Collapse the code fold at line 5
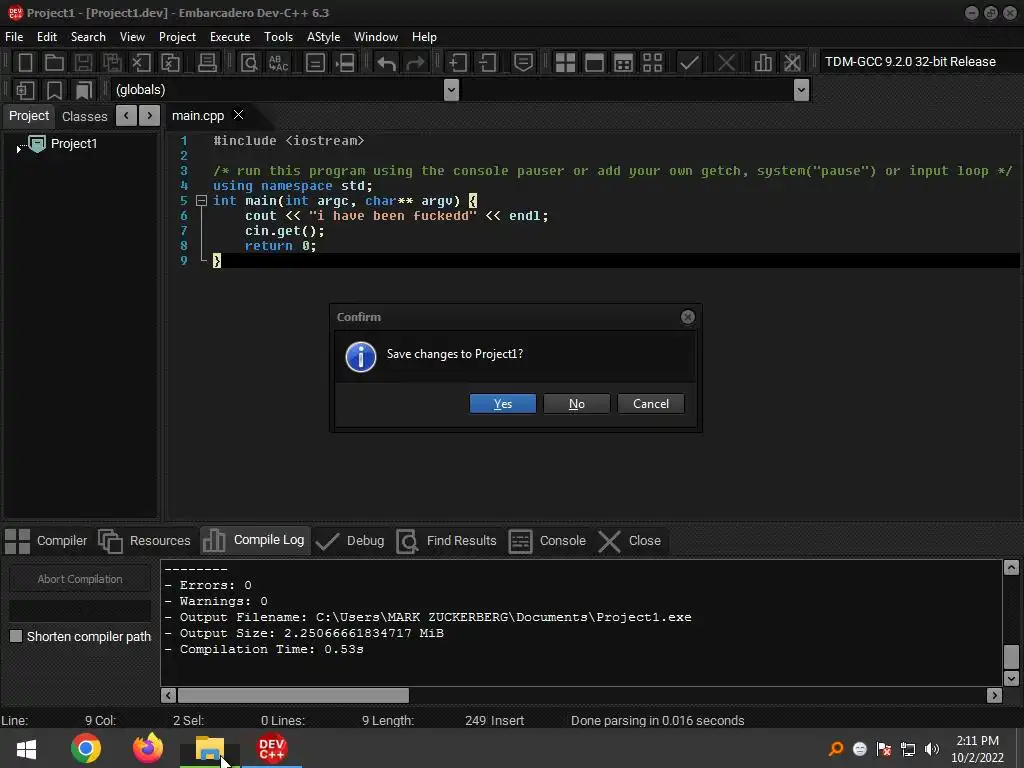Viewport: 1024px width, 768px height. click(x=202, y=200)
